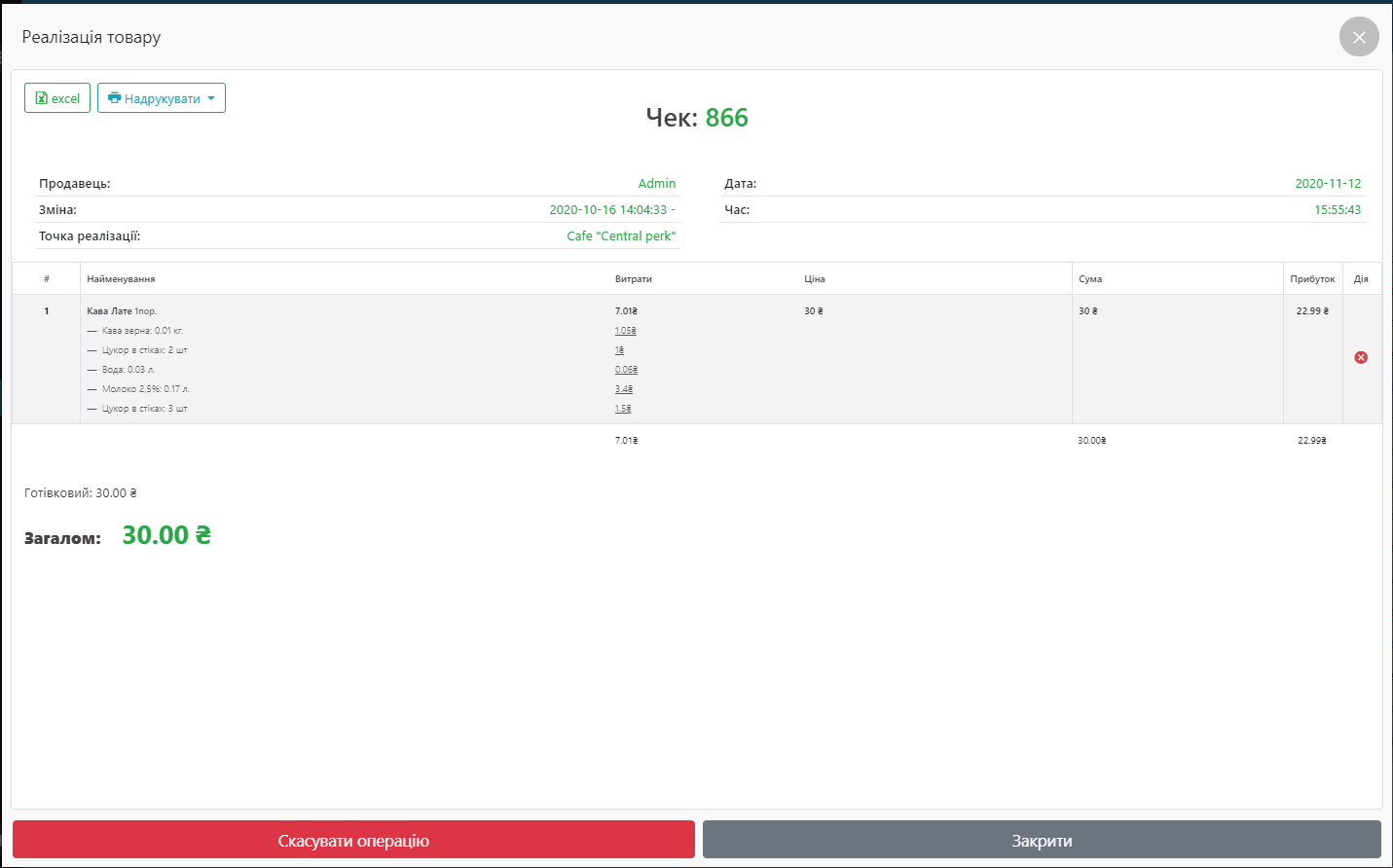
Task: Click the Найменування column header
Action: [x=121, y=279]
